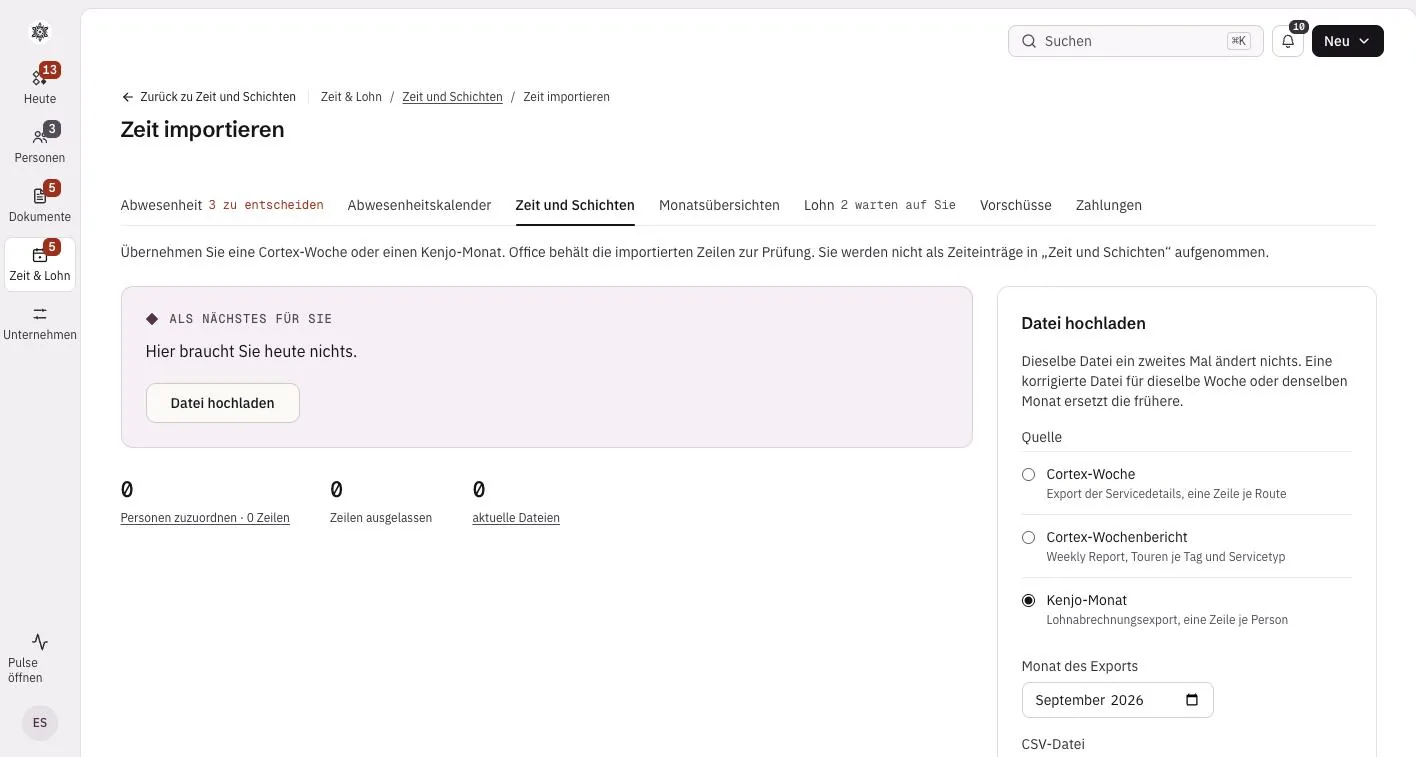
Task: Open the Unternehmen sidebar settings
Action: [x=40, y=322]
